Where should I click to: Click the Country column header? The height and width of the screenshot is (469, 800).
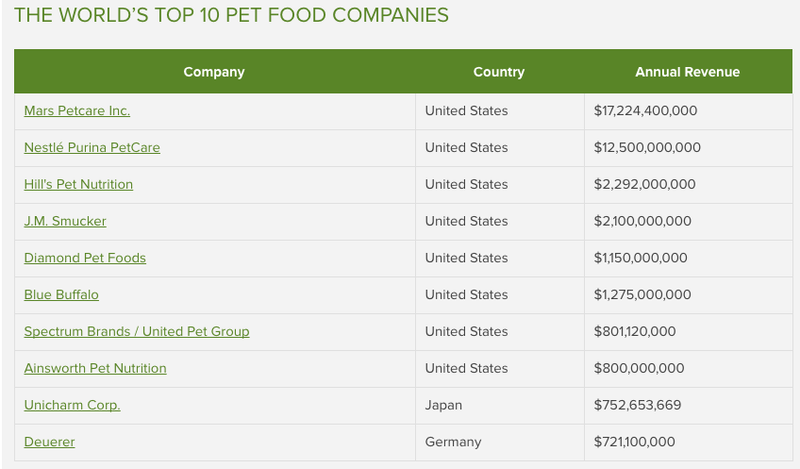click(x=499, y=72)
